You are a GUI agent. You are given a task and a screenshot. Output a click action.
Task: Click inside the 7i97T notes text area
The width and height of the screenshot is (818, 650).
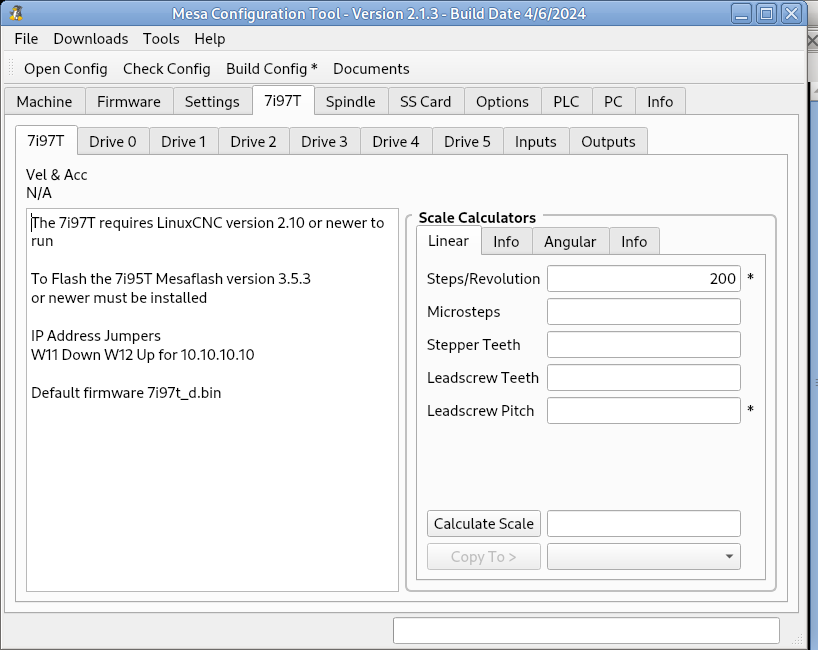coord(212,400)
